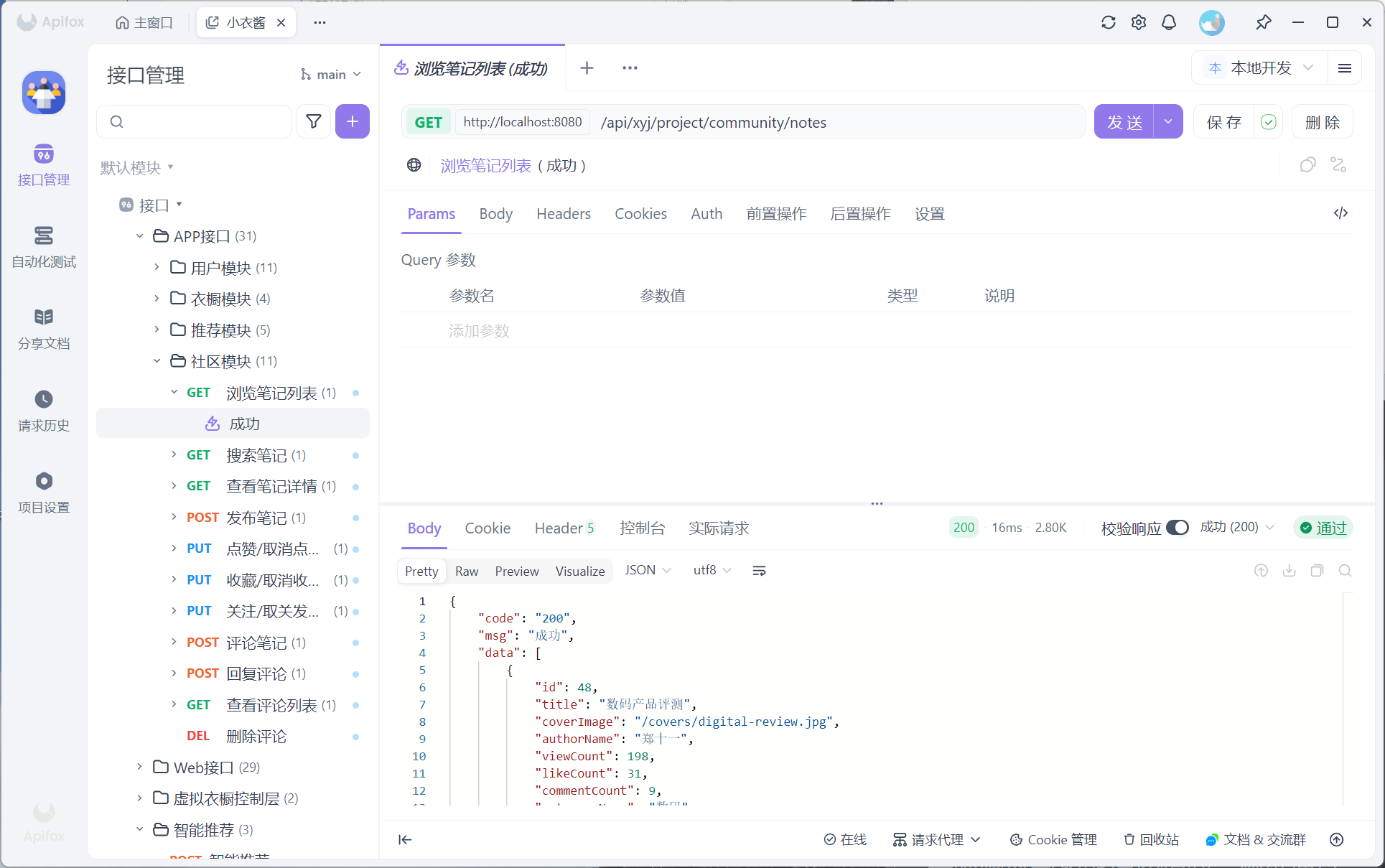1385x868 pixels.
Task: Click the 发送 button
Action: [1124, 122]
